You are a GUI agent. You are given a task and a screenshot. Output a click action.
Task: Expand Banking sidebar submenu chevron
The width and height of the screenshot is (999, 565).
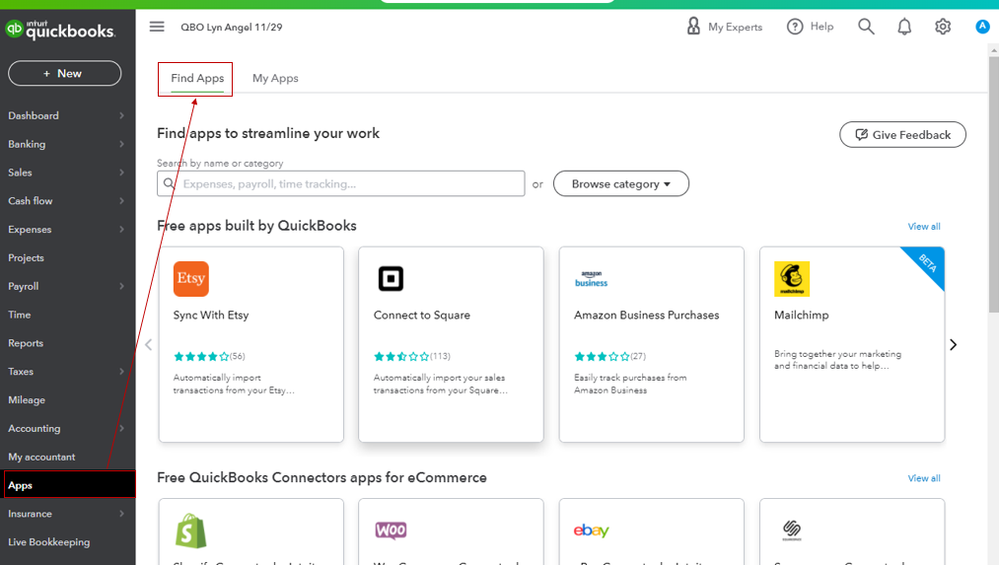[121, 144]
